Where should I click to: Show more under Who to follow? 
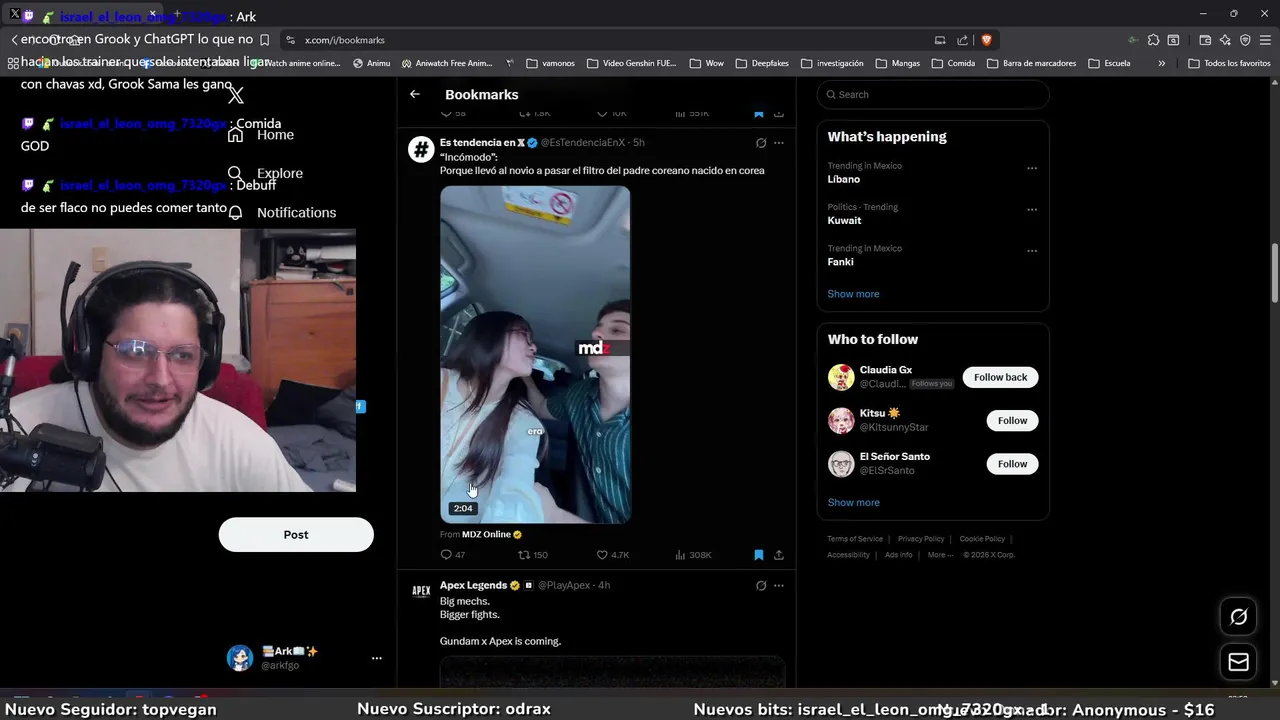(x=853, y=503)
